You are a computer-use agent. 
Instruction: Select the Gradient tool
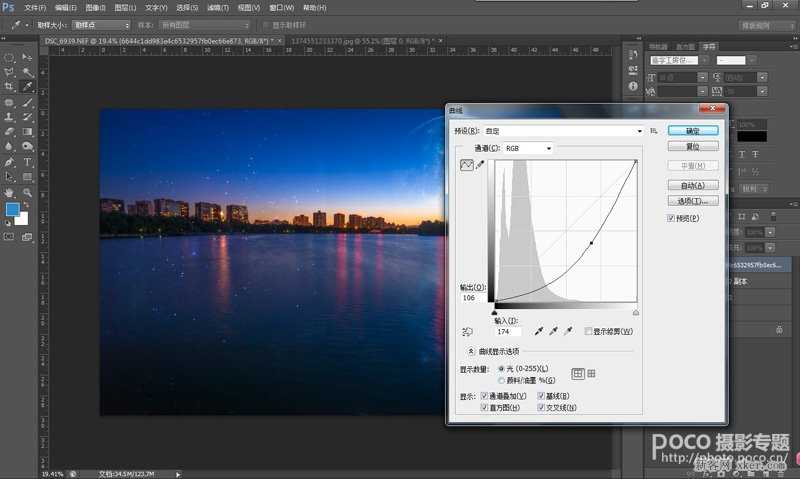click(27, 132)
